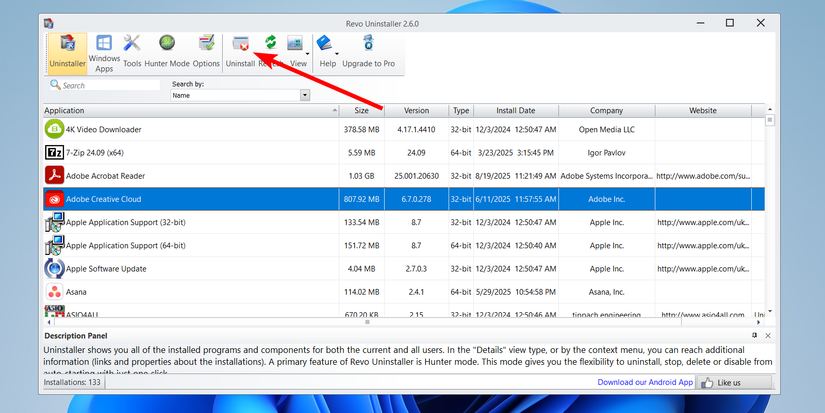Sort list by Version column

coord(416,110)
